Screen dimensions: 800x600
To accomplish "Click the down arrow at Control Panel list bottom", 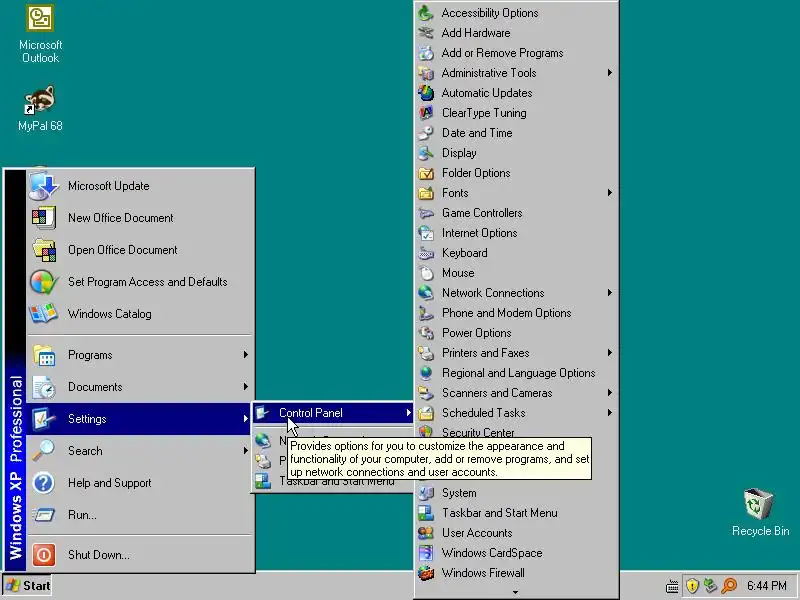I will pyautogui.click(x=515, y=592).
